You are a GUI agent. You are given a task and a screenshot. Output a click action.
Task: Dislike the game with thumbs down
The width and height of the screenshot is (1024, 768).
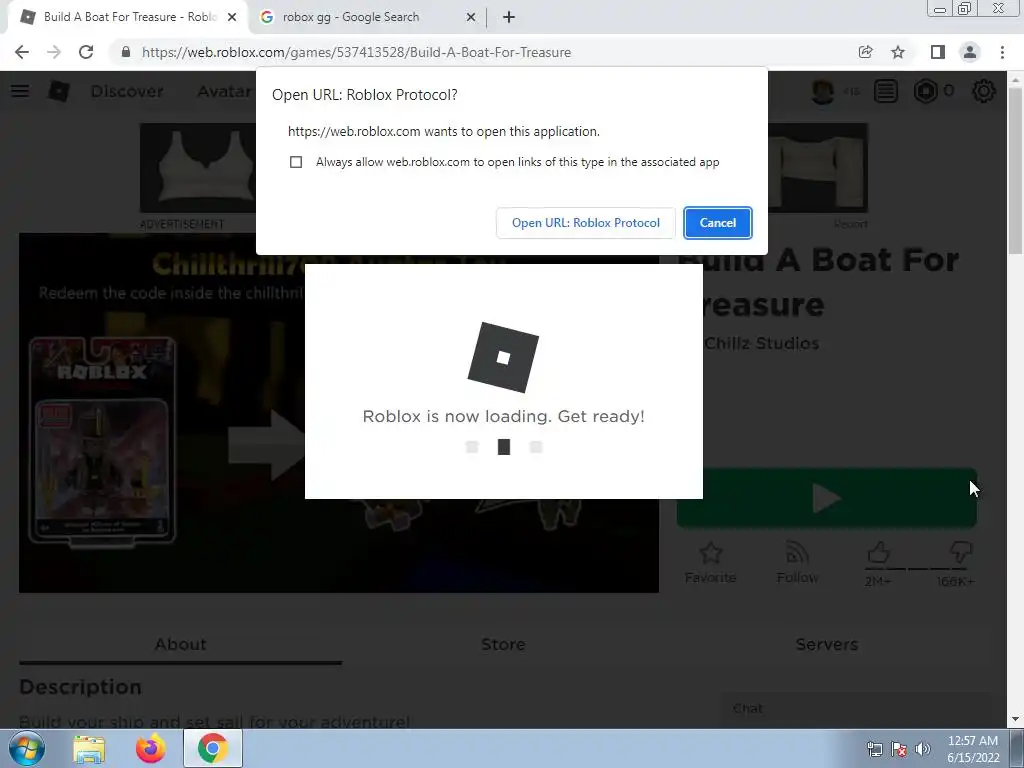[x=961, y=553]
